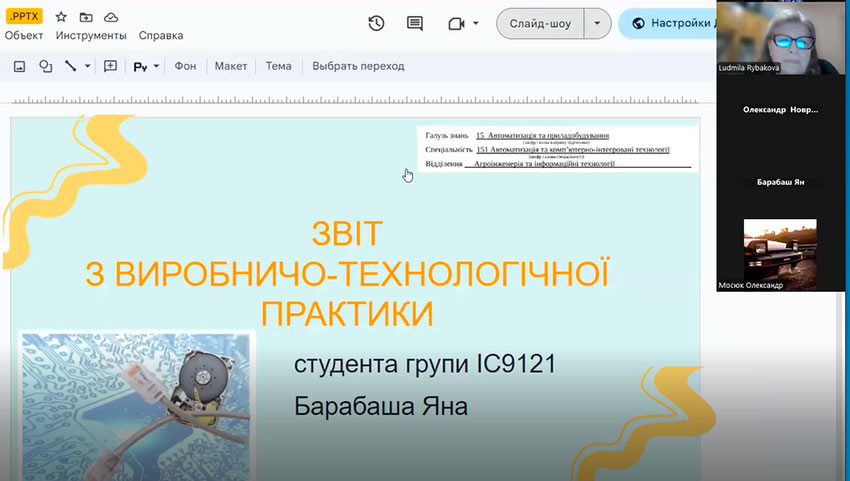The height and width of the screenshot is (481, 850).
Task: Open the Справка menu
Action: tap(160, 35)
